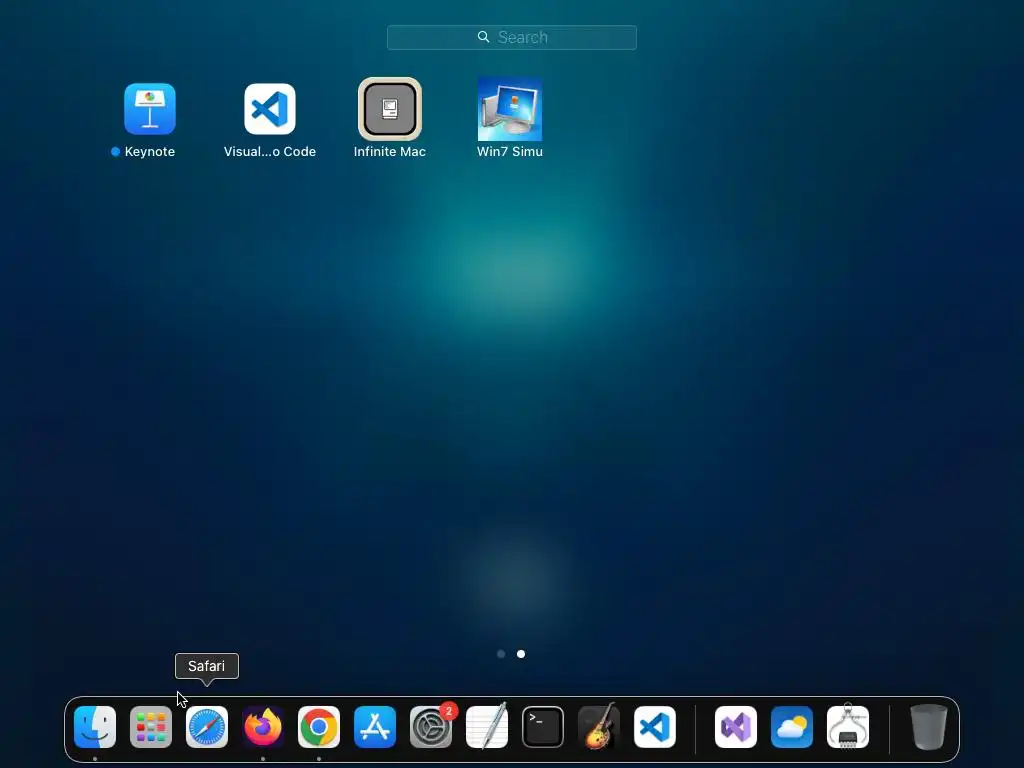1024x768 pixels.
Task: Open Visual Studio Code in the Dock
Action: pos(655,727)
